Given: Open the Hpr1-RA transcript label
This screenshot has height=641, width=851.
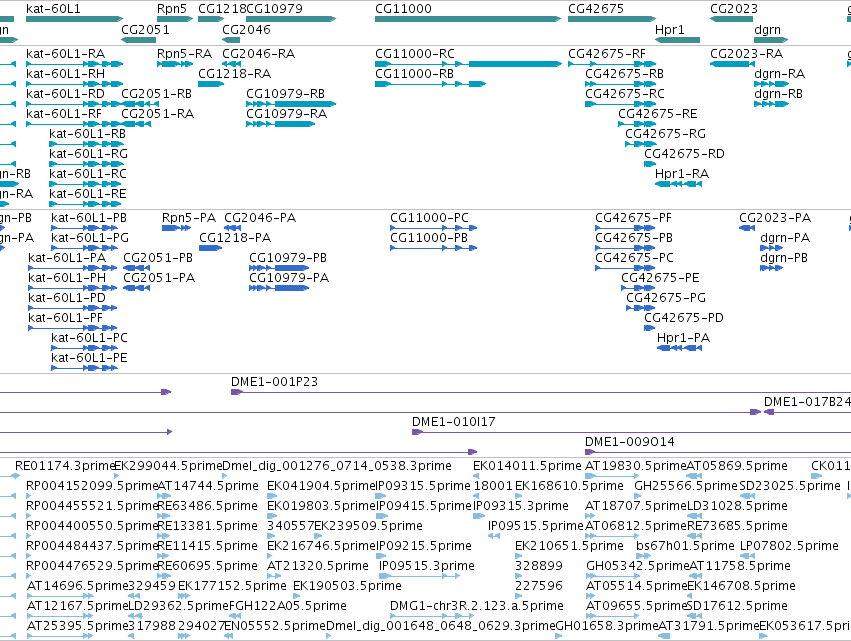Looking at the screenshot, I should 682,174.
